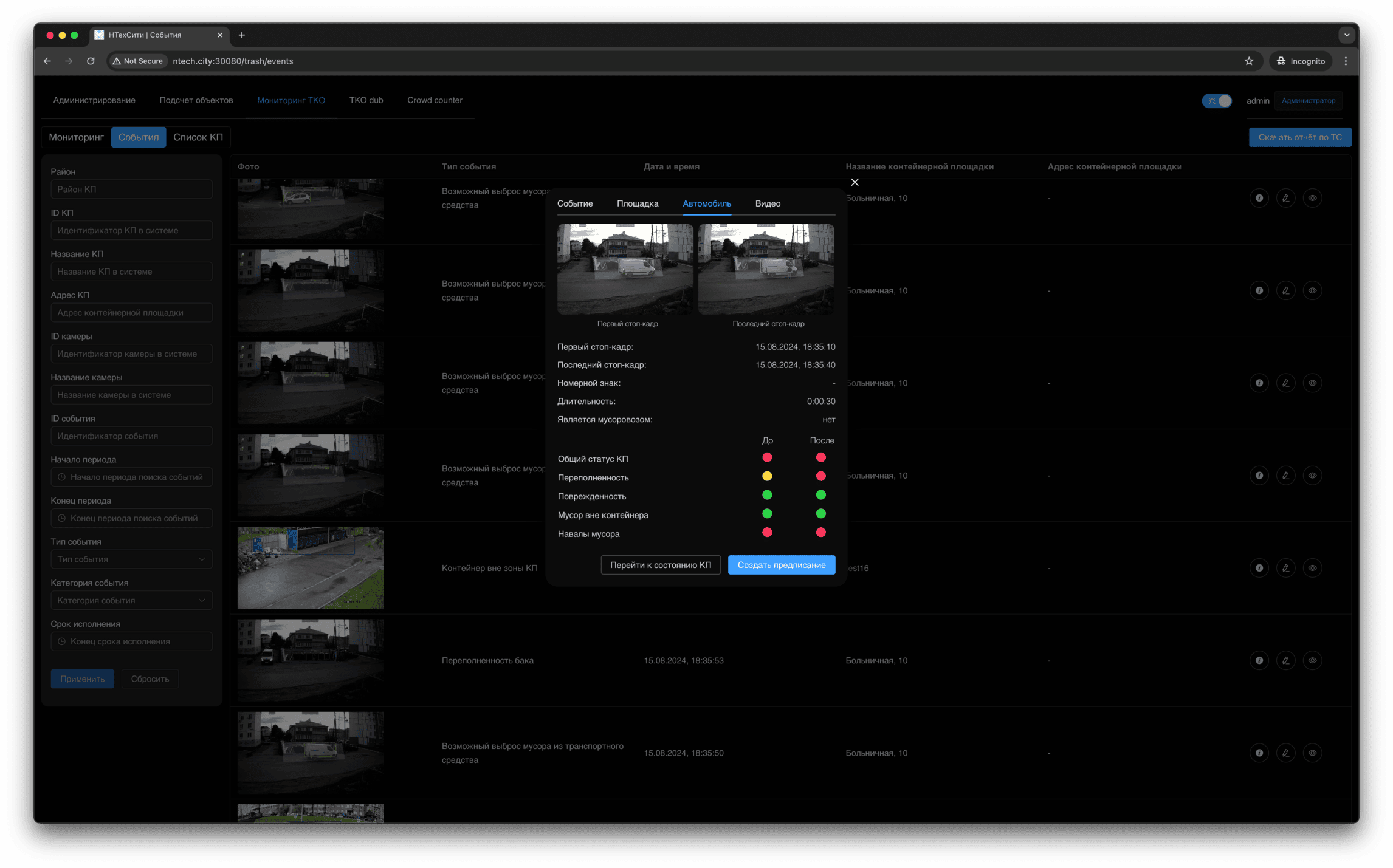The image size is (1393, 868).
Task: Expand the Тип события dropdown
Action: click(131, 559)
